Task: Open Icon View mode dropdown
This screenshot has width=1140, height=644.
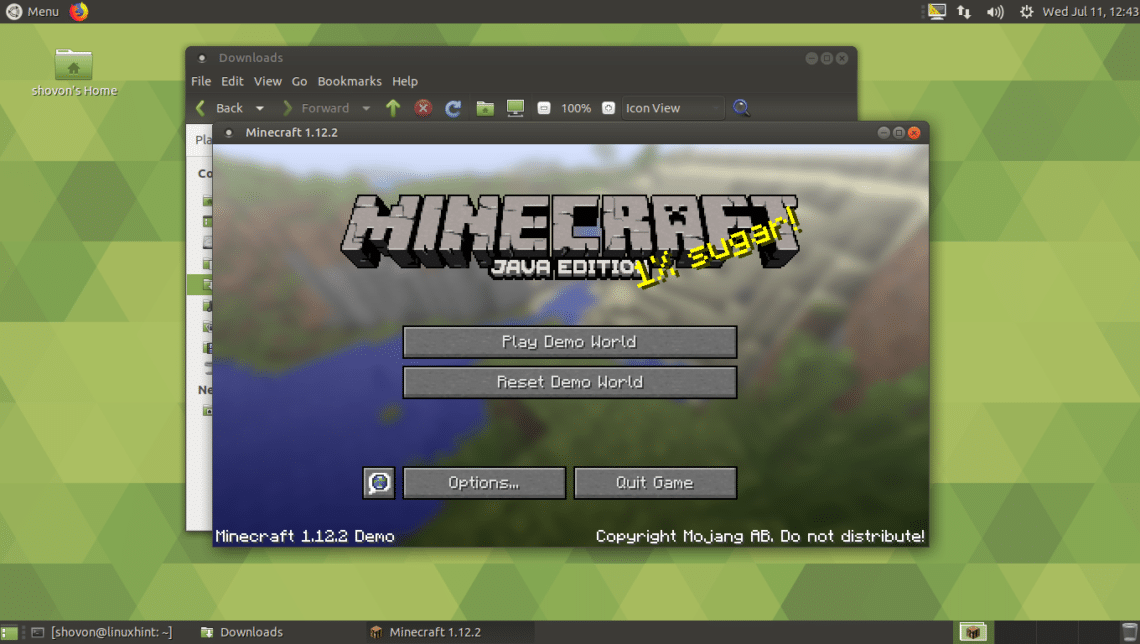Action: (x=673, y=108)
